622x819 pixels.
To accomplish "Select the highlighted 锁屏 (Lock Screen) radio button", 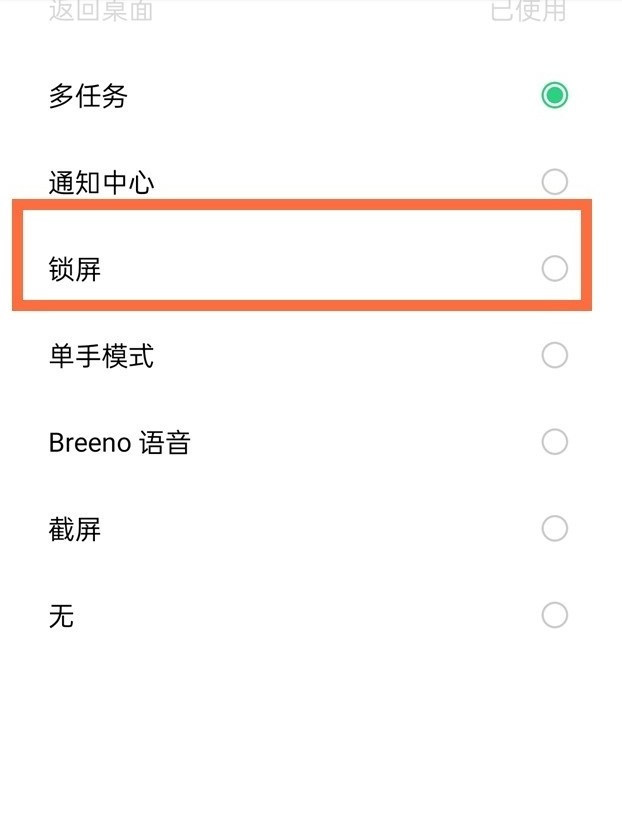I will (x=554, y=267).
